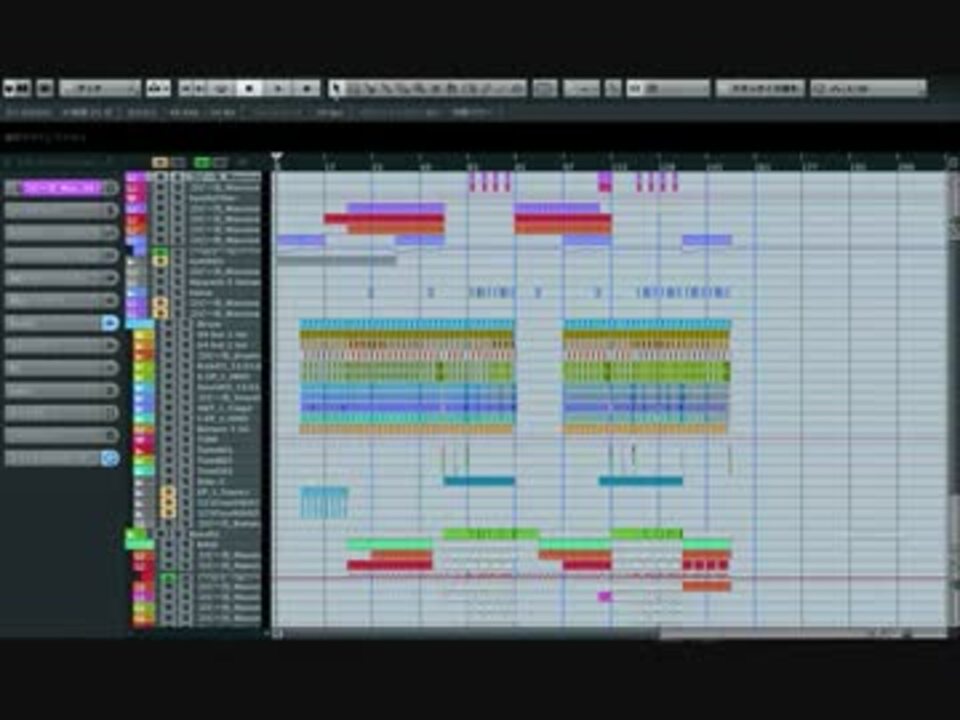Toggle the topmost yellow-lit track button
The height and width of the screenshot is (720, 960).
160,261
